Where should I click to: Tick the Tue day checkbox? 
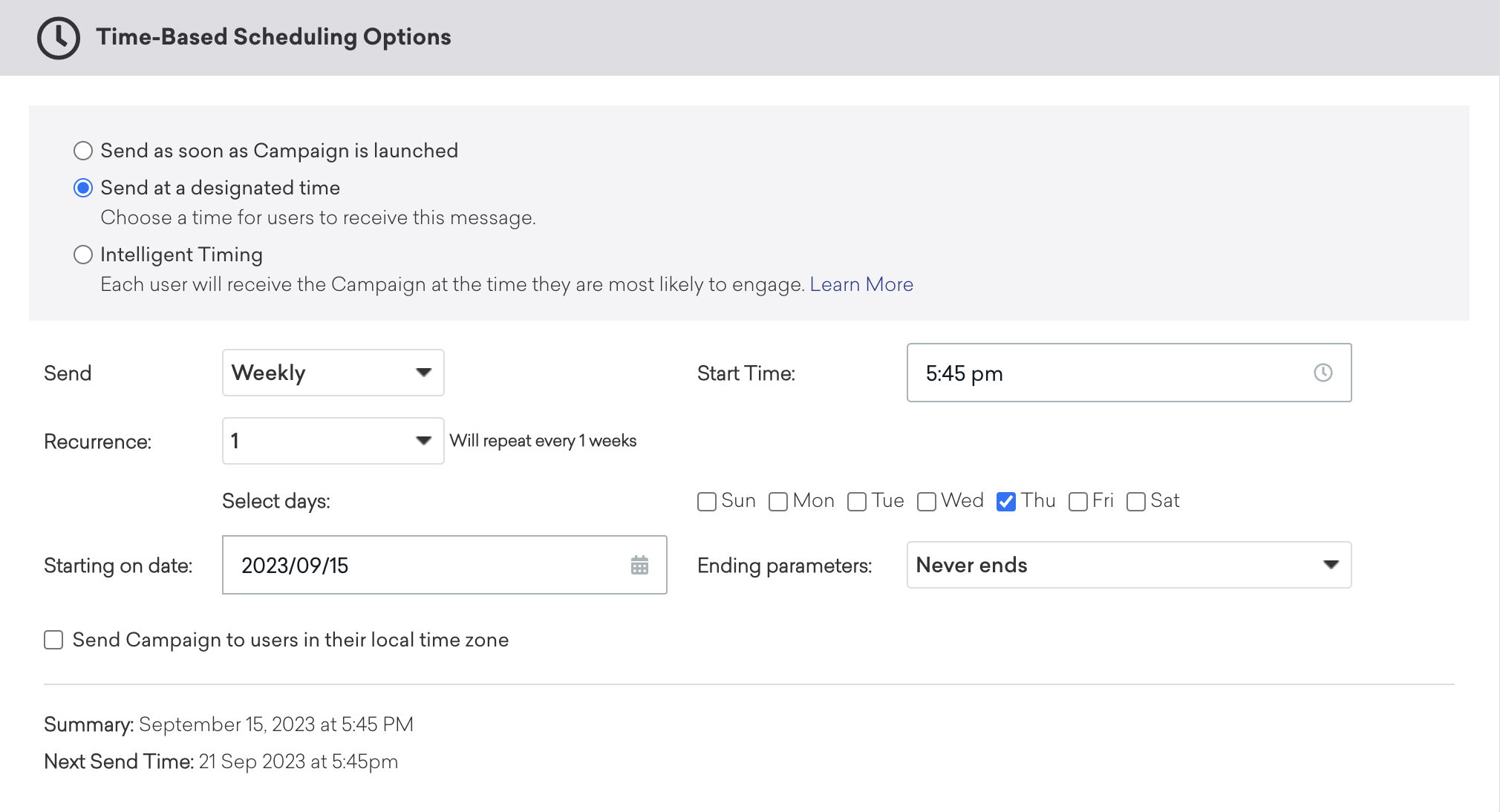point(857,502)
